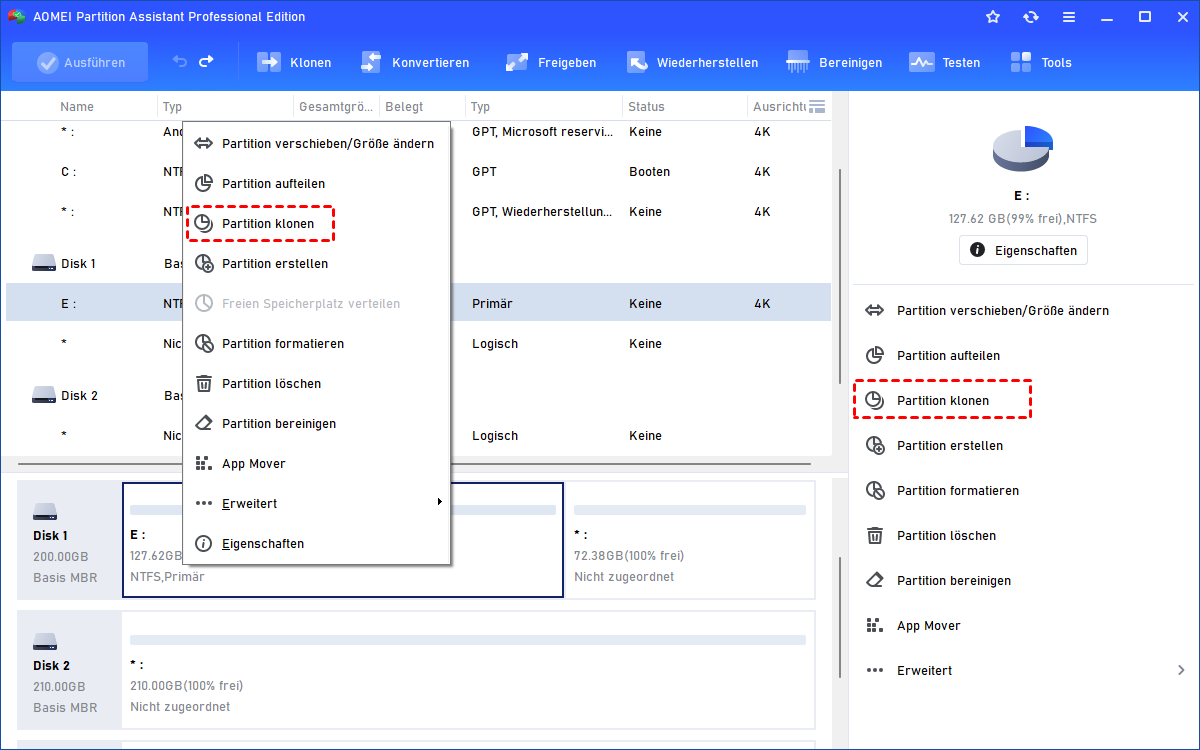Open the Konvertieren toolbar item
This screenshot has width=1200, height=750.
414,62
